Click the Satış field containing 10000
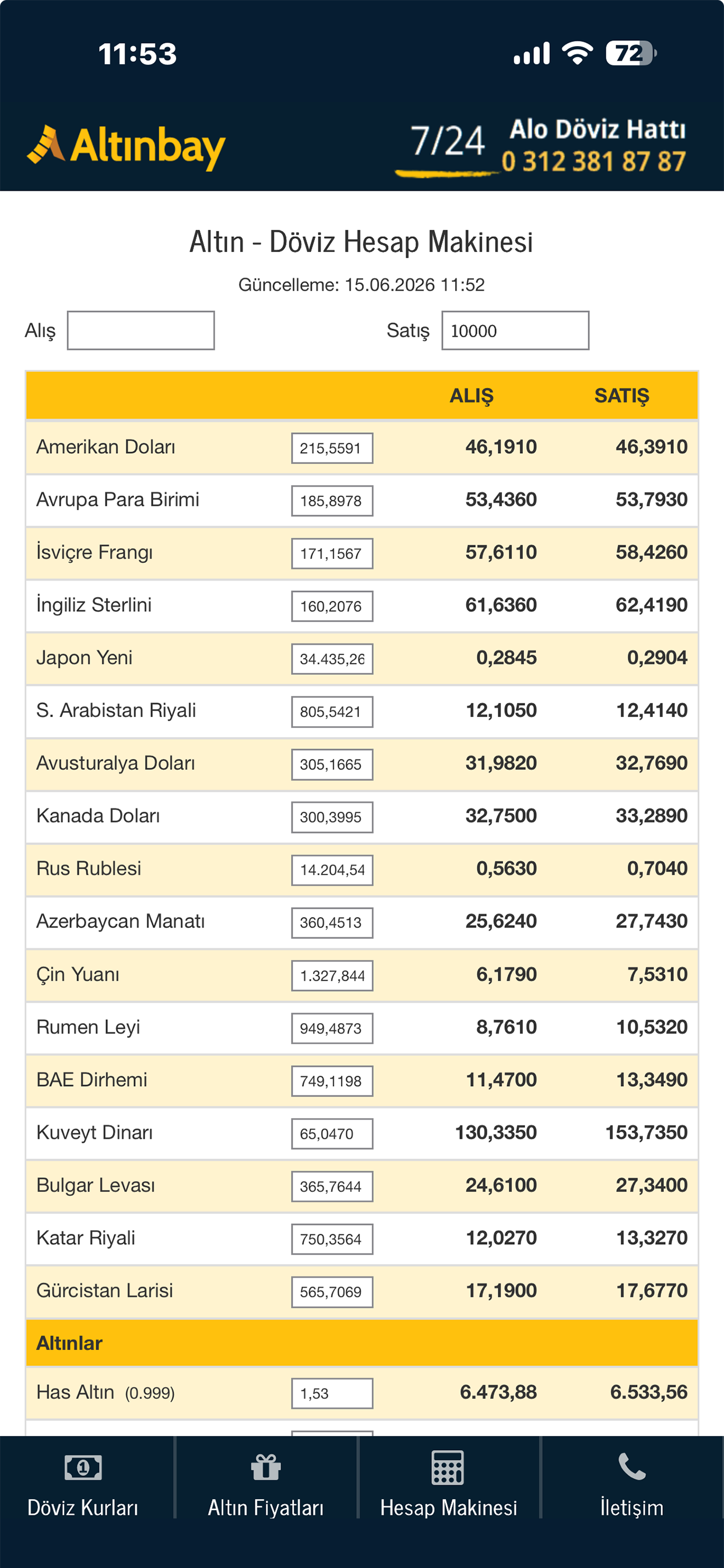This screenshot has width=724, height=1568. pos(515,331)
